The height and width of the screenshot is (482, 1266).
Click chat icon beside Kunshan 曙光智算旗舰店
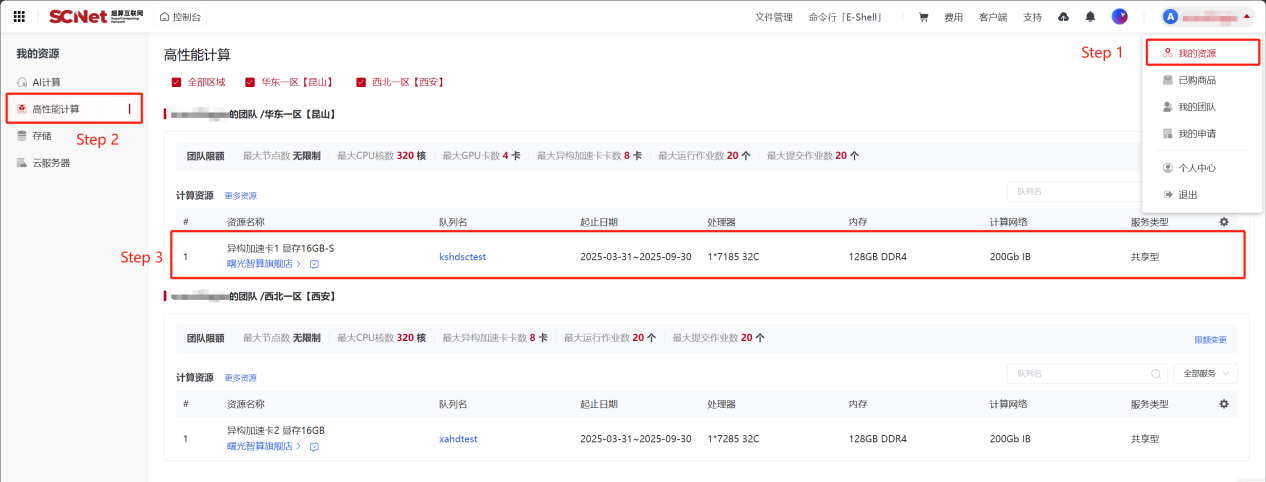pos(314,264)
